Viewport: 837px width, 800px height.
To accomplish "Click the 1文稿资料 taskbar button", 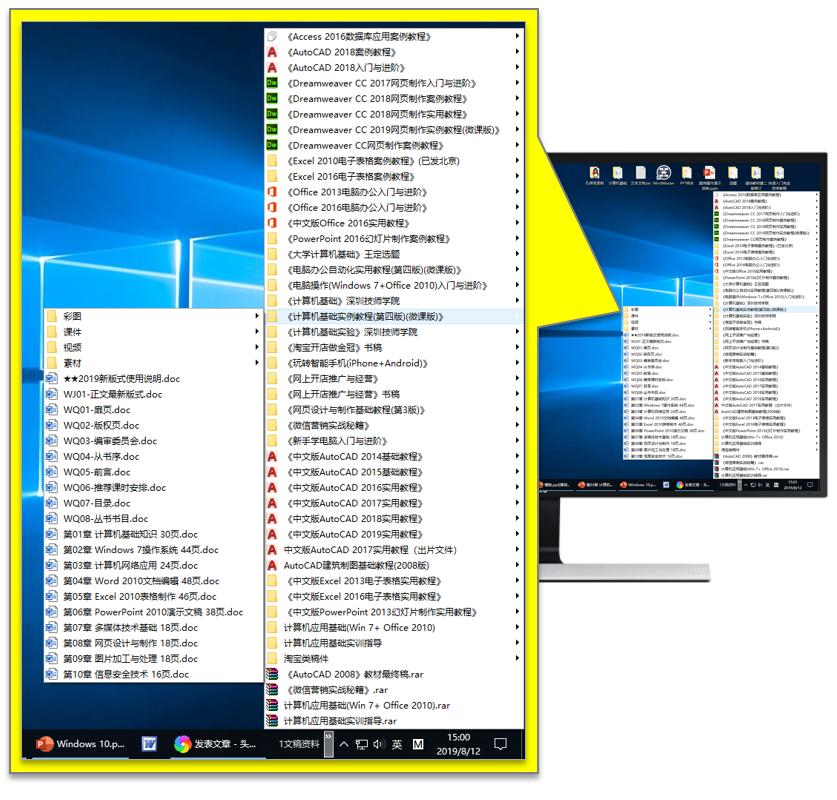I will click(x=300, y=745).
